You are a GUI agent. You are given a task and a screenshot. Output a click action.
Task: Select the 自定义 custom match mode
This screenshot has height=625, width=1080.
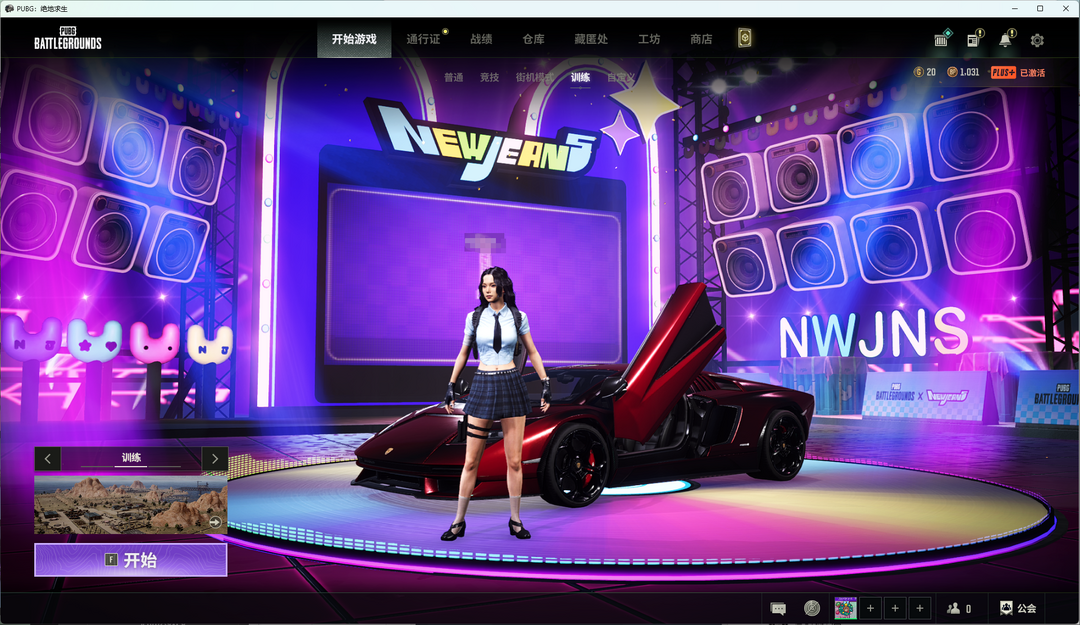pos(621,77)
